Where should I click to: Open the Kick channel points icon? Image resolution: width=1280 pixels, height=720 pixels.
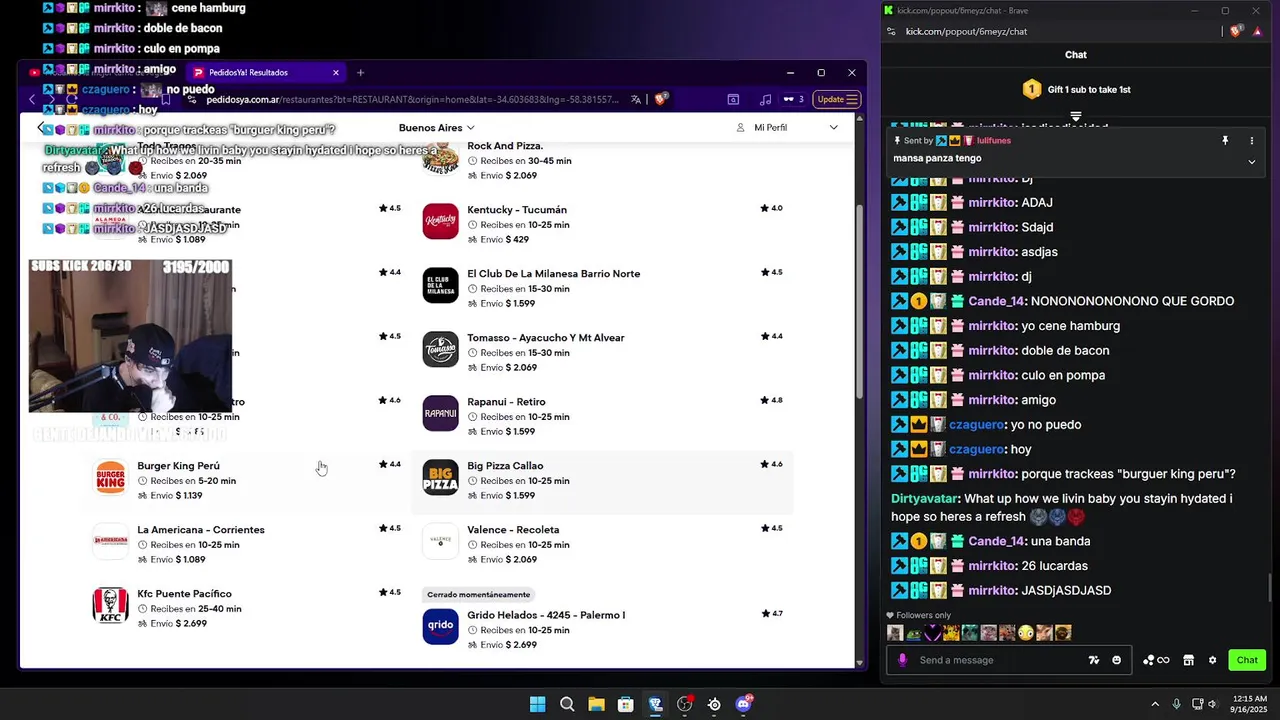[1156, 660]
